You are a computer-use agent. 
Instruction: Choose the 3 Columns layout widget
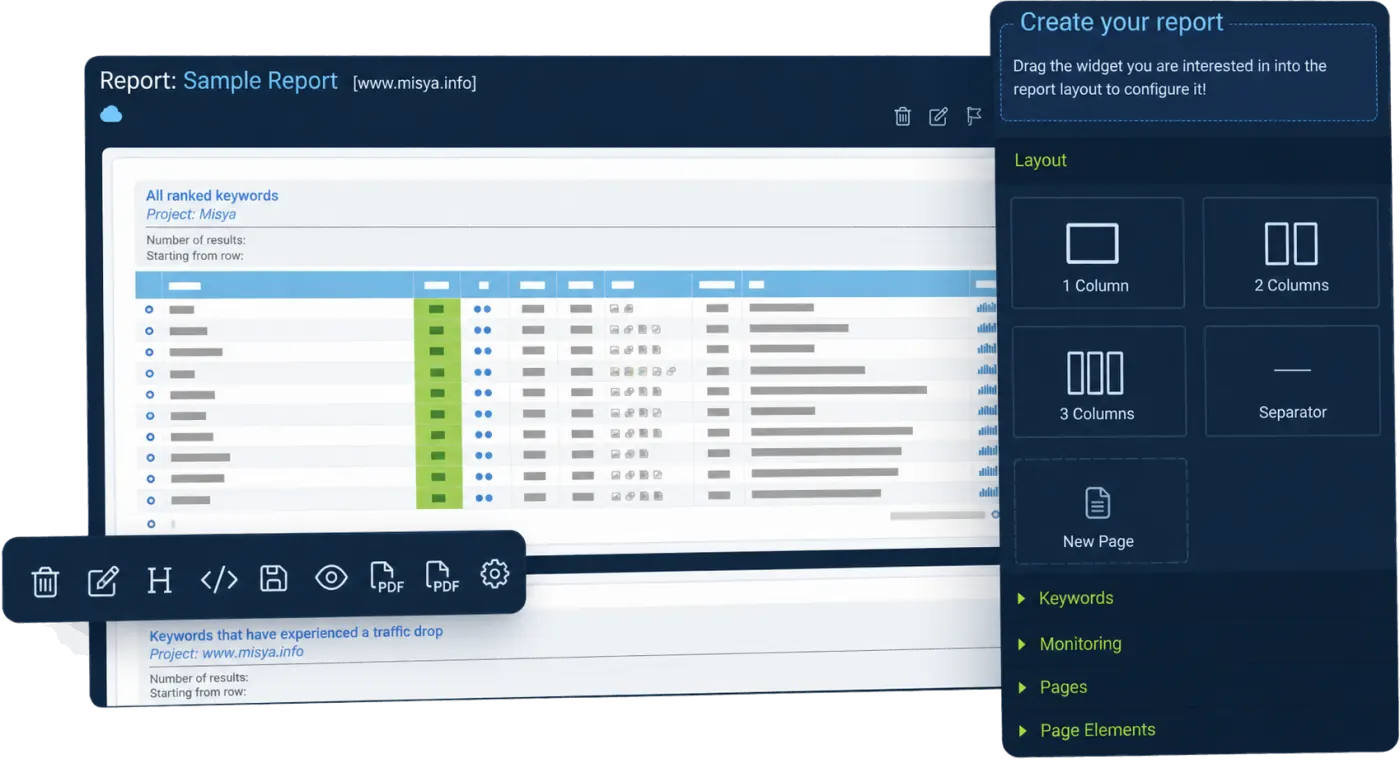[1098, 381]
